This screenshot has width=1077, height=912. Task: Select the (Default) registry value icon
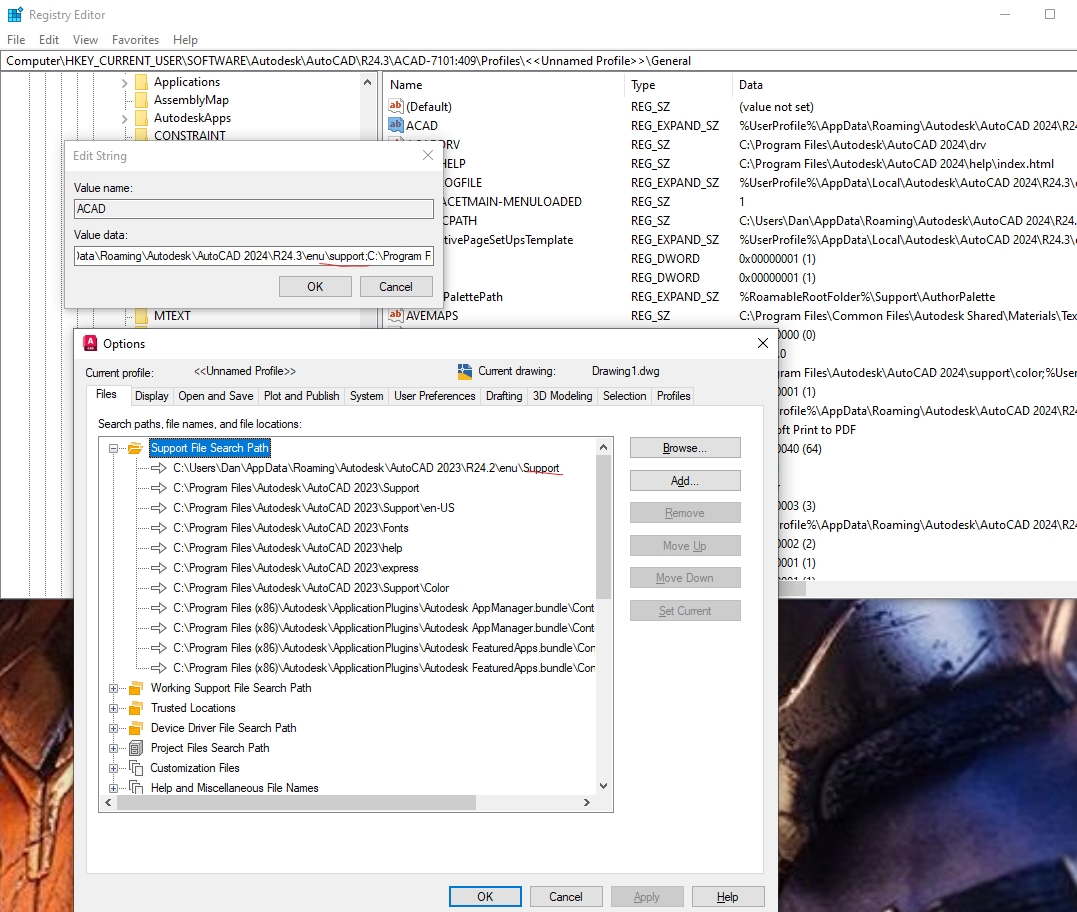tap(396, 106)
